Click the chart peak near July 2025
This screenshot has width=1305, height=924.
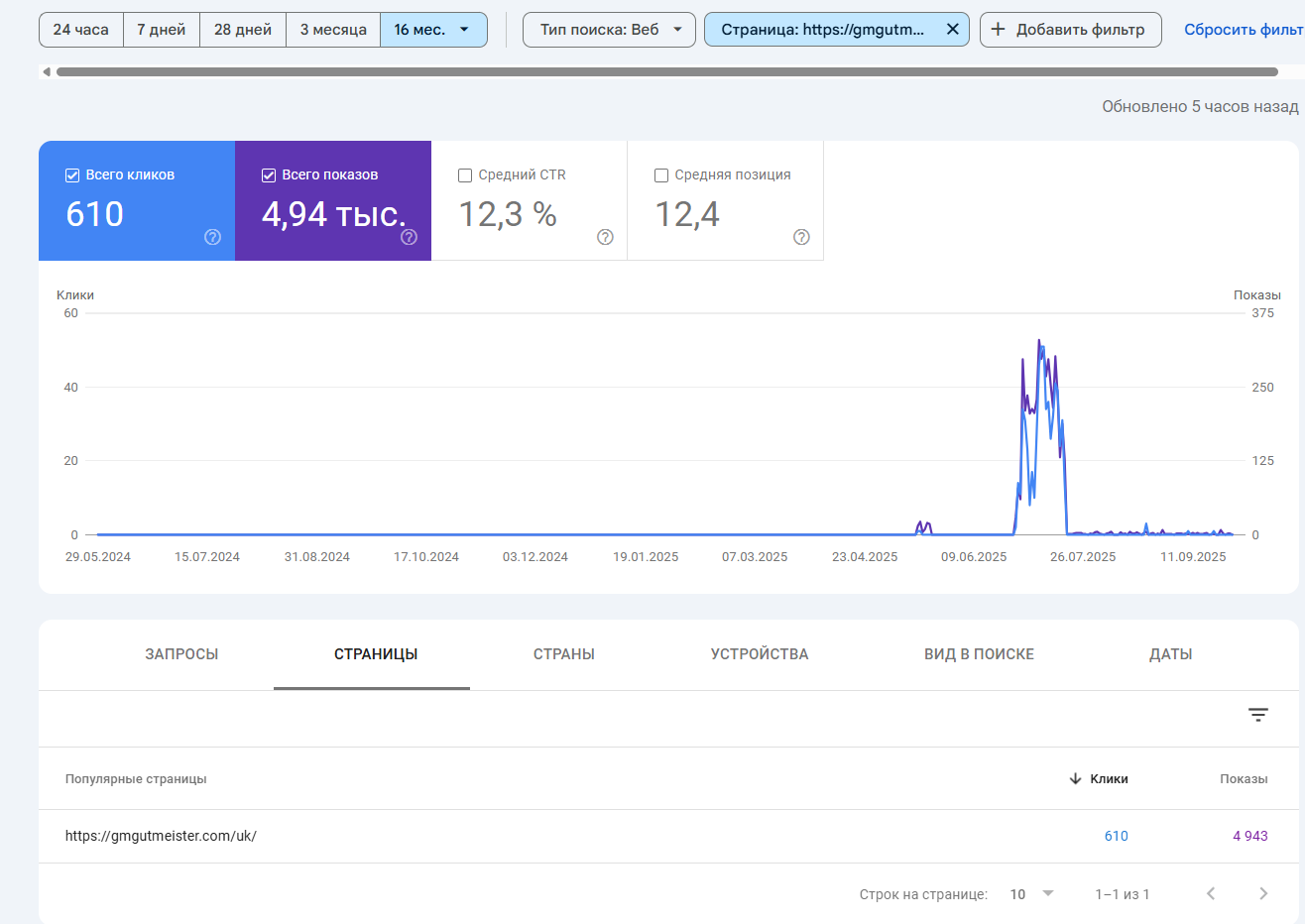(1039, 342)
